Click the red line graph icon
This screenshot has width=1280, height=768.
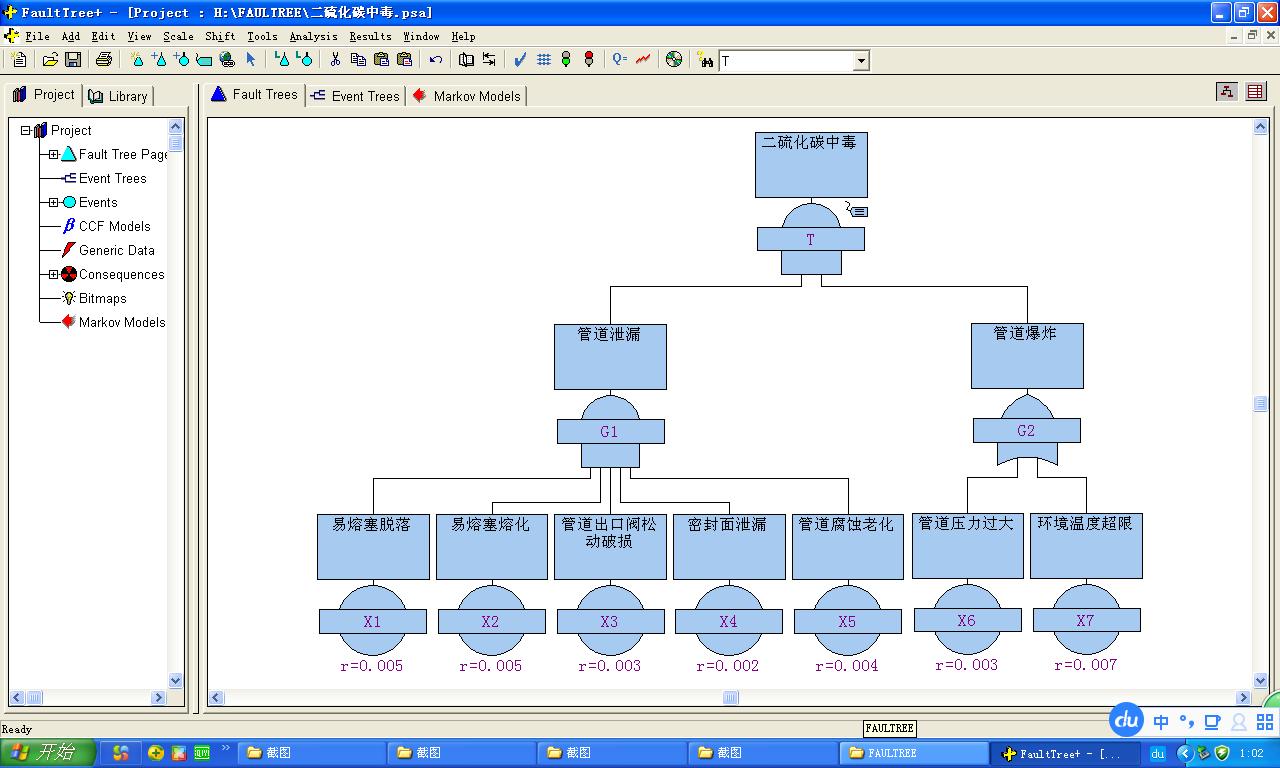643,60
